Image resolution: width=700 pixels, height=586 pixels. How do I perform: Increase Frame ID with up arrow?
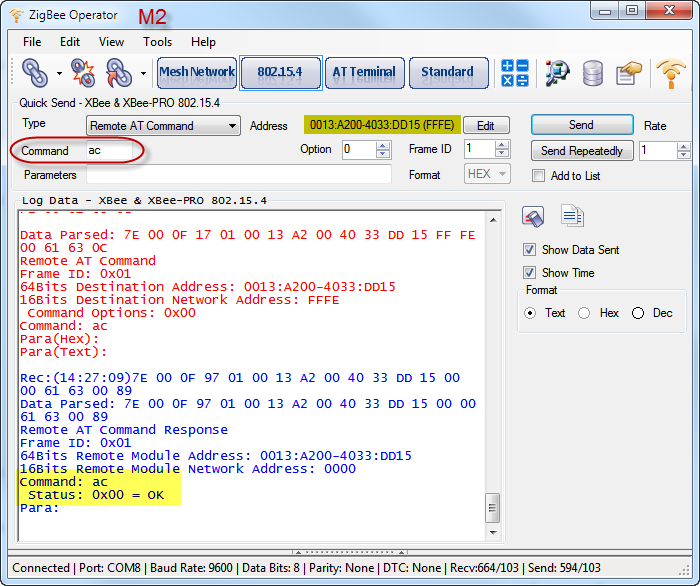502,145
